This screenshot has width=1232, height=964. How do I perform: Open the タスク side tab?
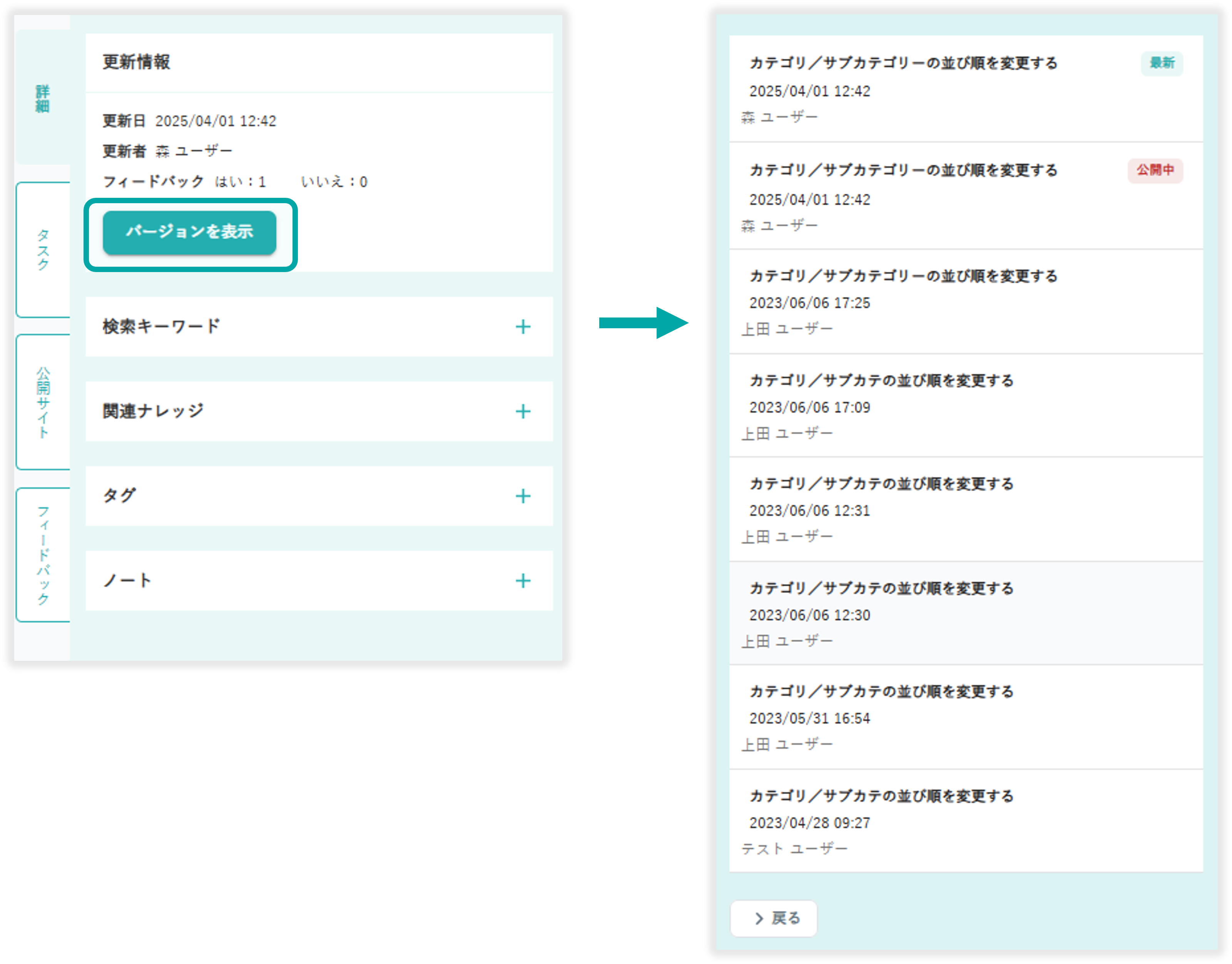point(43,250)
